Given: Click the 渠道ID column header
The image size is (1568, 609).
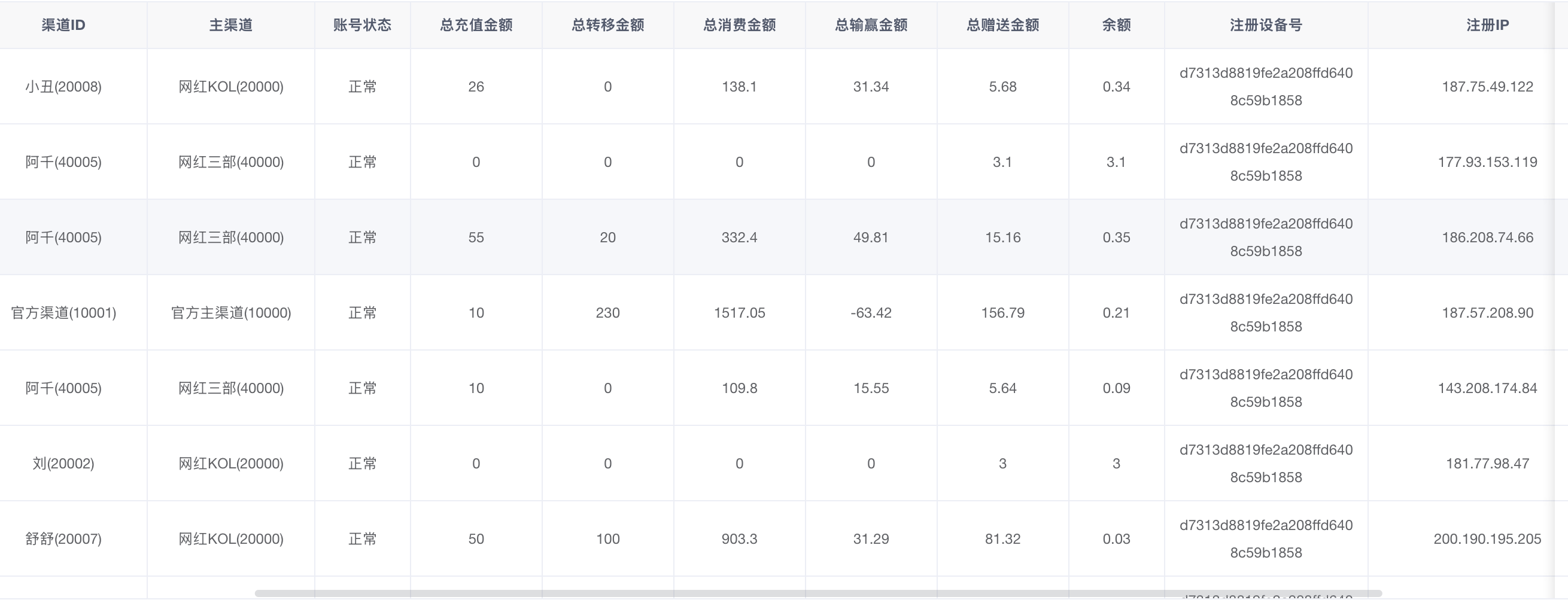Looking at the screenshot, I should click(x=63, y=25).
